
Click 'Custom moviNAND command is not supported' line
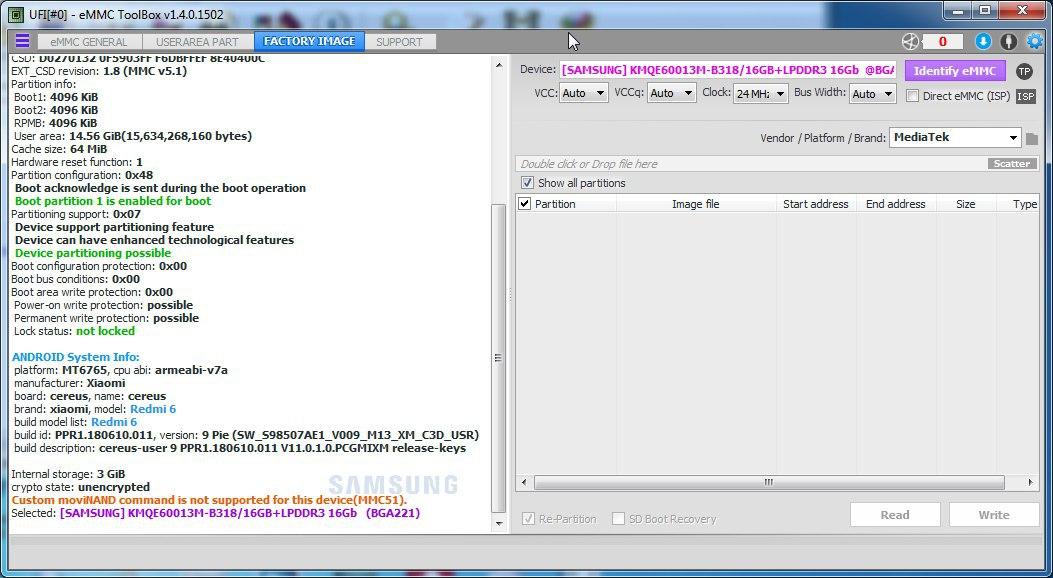coord(209,500)
